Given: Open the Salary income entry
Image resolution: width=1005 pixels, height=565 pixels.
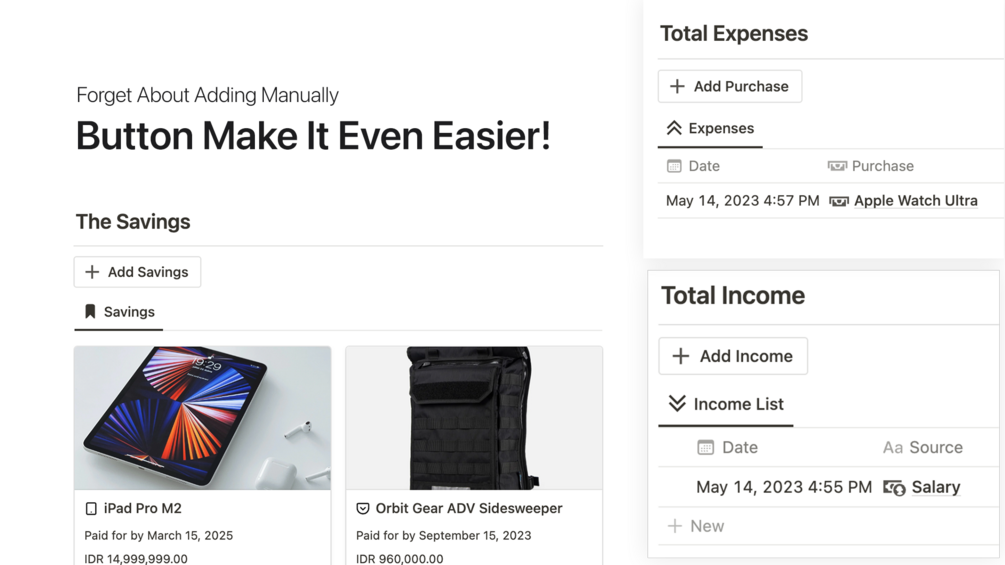Looking at the screenshot, I should click(936, 487).
